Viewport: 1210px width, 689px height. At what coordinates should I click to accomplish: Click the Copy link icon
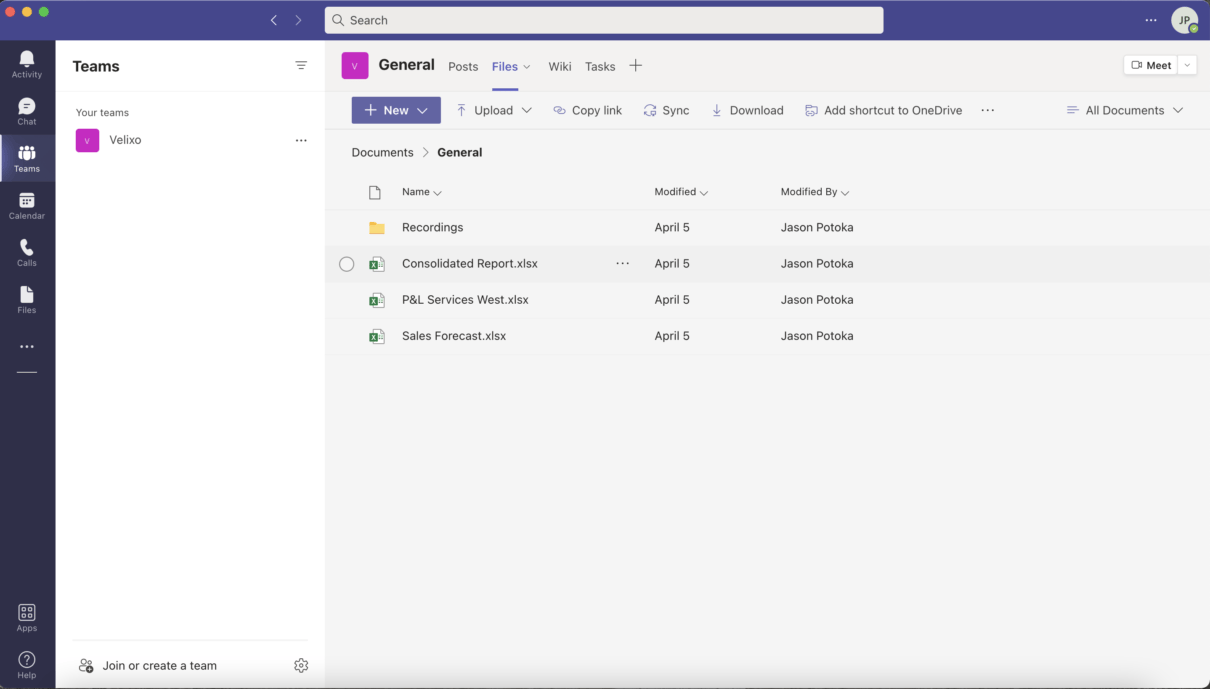pos(561,110)
